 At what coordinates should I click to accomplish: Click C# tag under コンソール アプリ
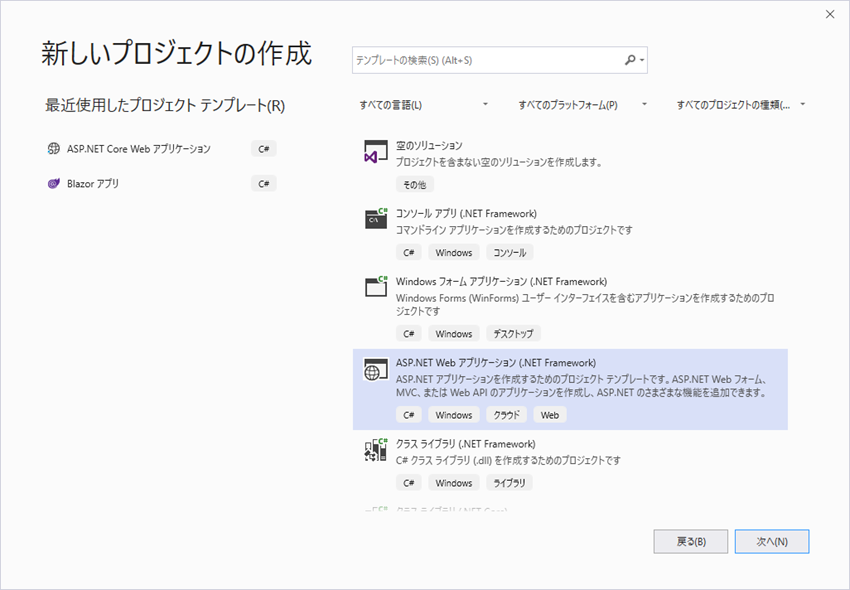(409, 252)
